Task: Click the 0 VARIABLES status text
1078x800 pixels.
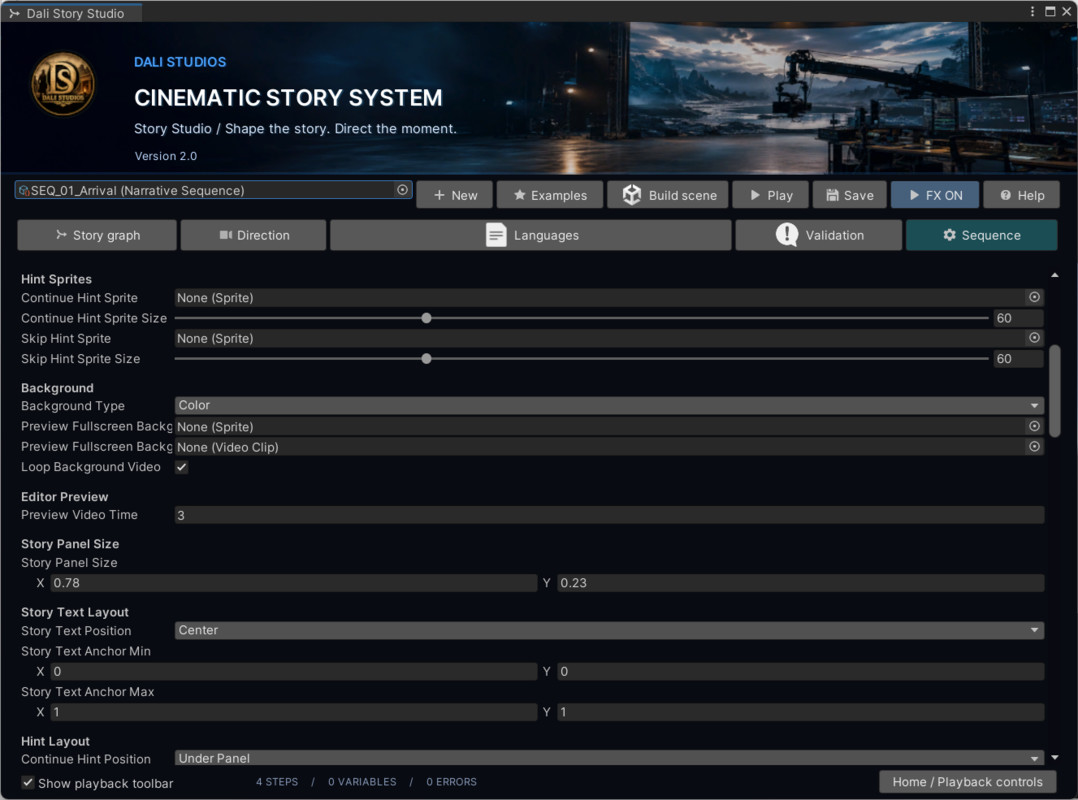Action: point(362,782)
